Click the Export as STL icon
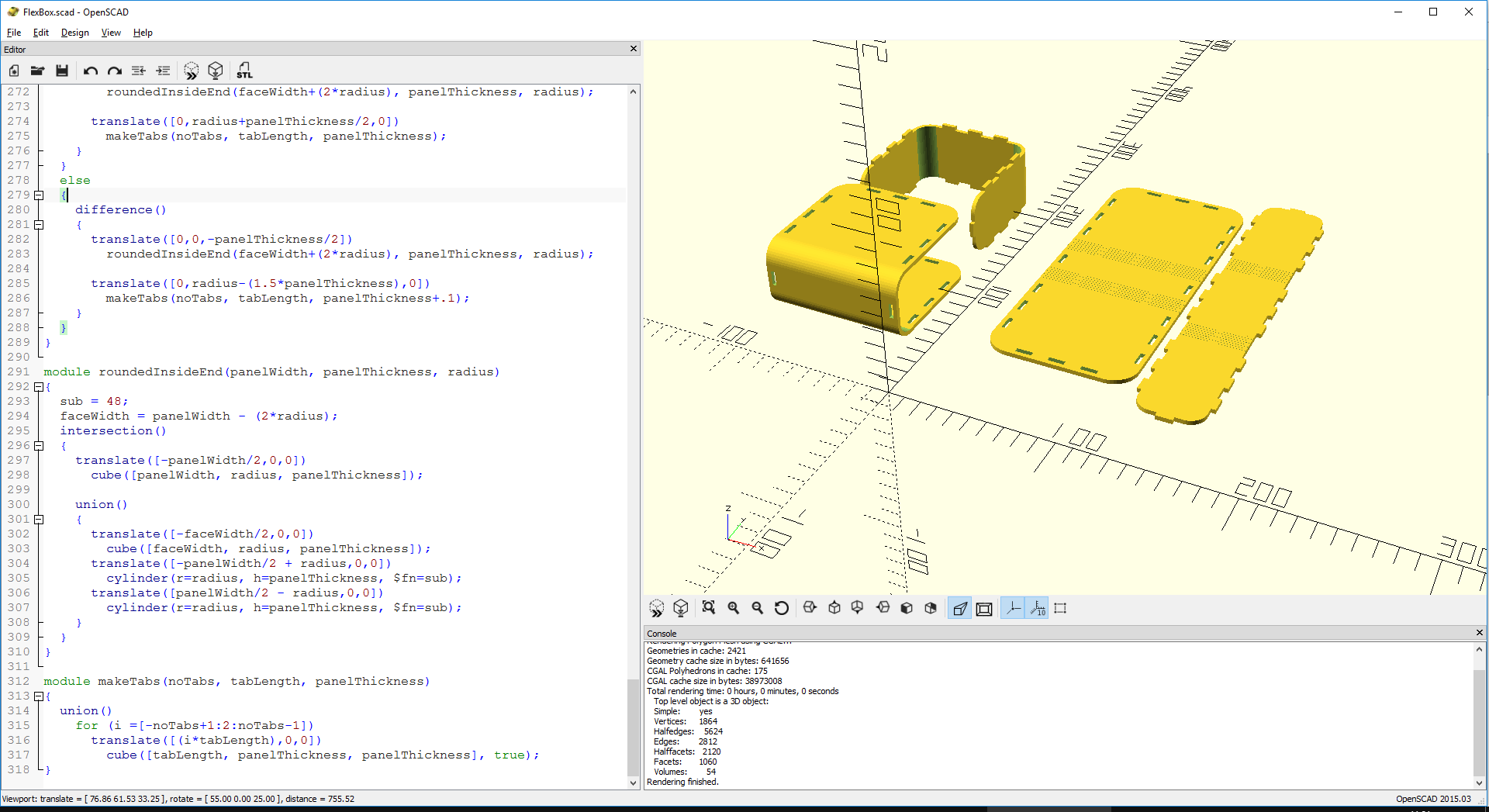Viewport: 1489px width, 812px height. pyautogui.click(x=244, y=71)
